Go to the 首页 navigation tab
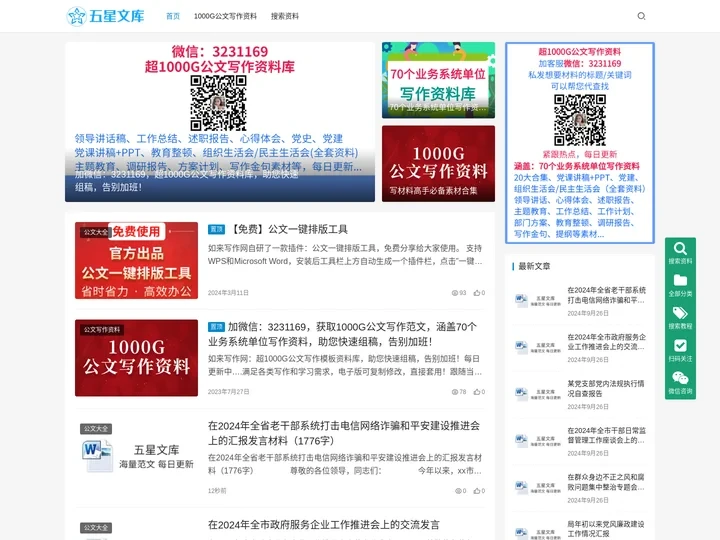 (x=173, y=16)
